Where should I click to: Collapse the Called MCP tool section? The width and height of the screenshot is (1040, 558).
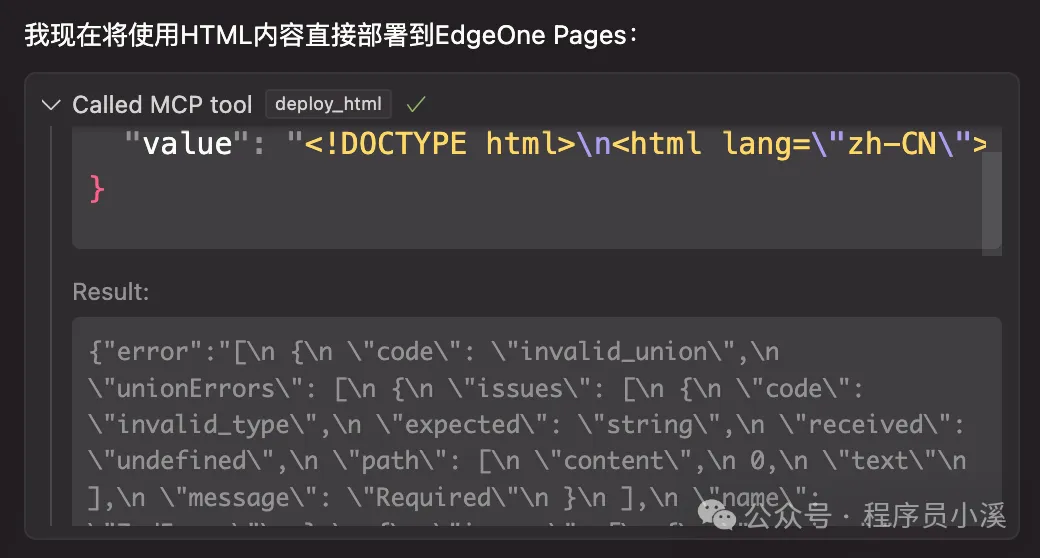pos(51,105)
